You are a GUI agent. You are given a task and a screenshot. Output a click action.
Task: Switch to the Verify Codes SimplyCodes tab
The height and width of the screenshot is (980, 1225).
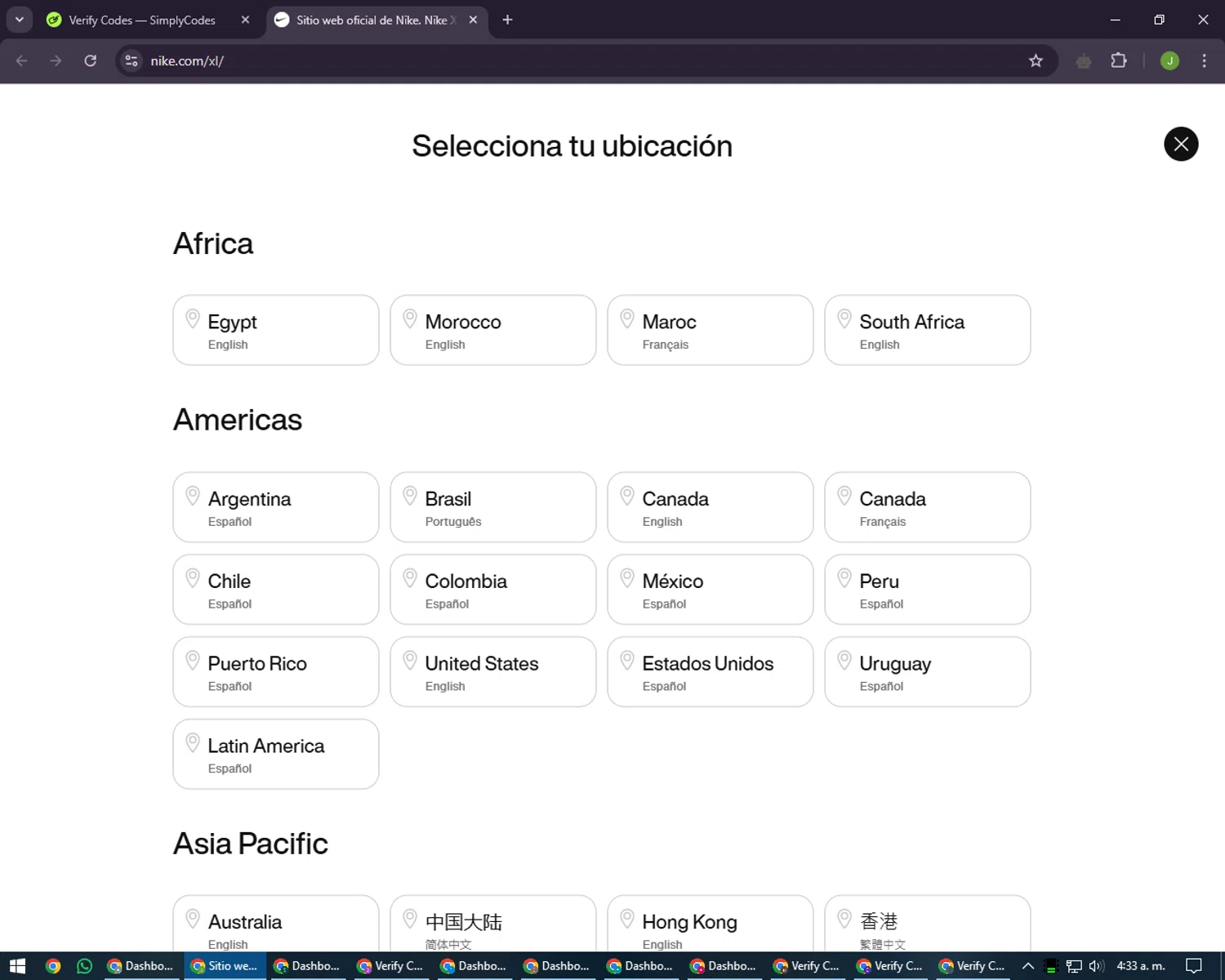[142, 20]
